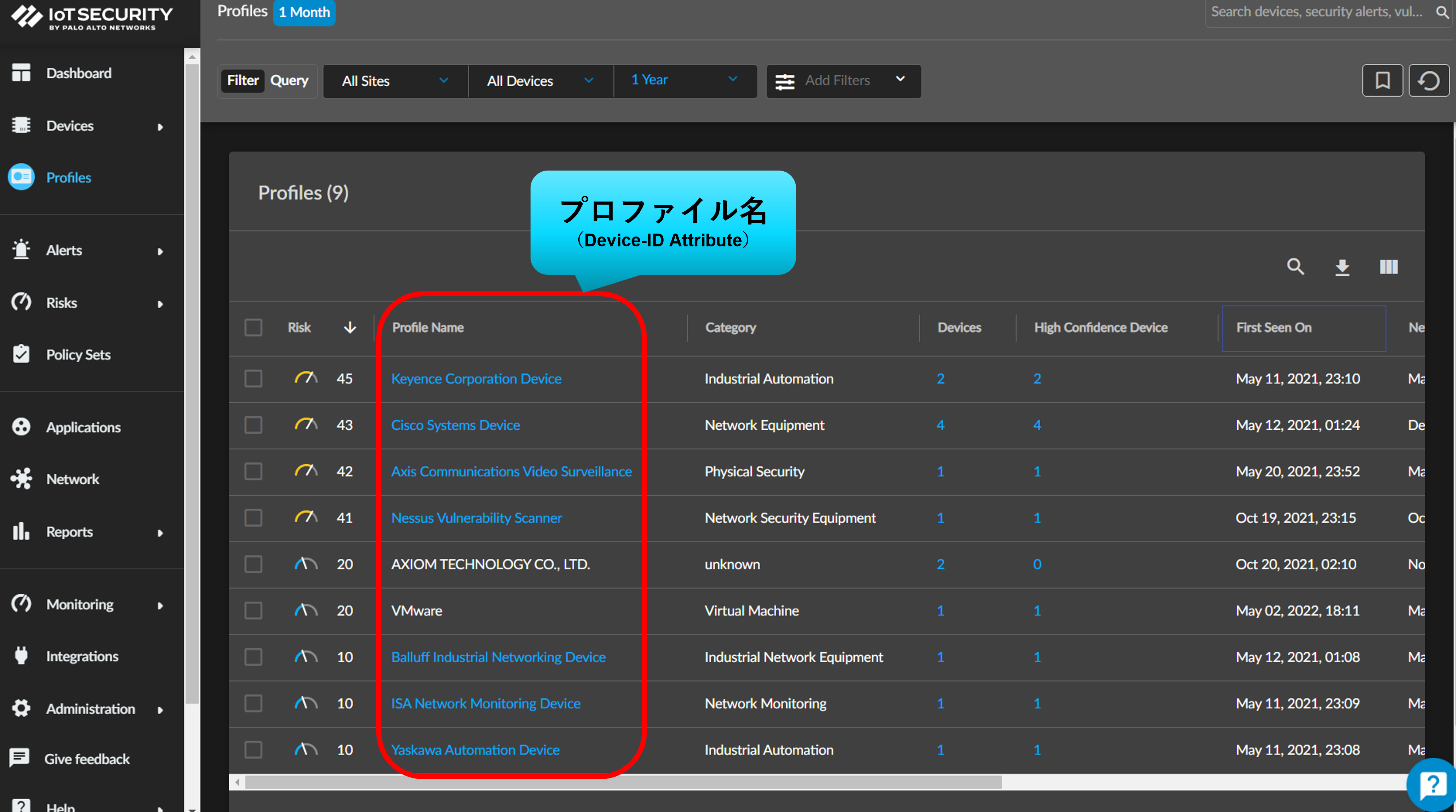Image resolution: width=1456 pixels, height=812 pixels.
Task: Click the Reports bar chart icon
Action: (x=22, y=531)
